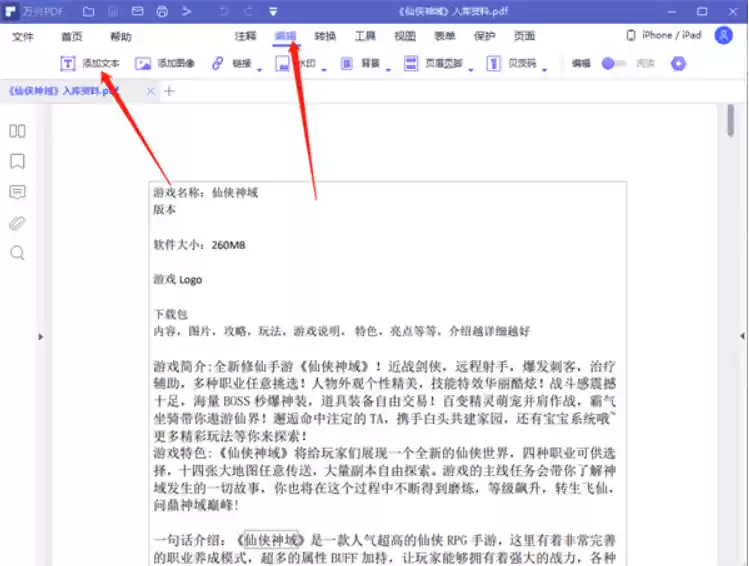Screen dimensions: 749x566
Task: Click the open folder icon
Action: (89, 12)
